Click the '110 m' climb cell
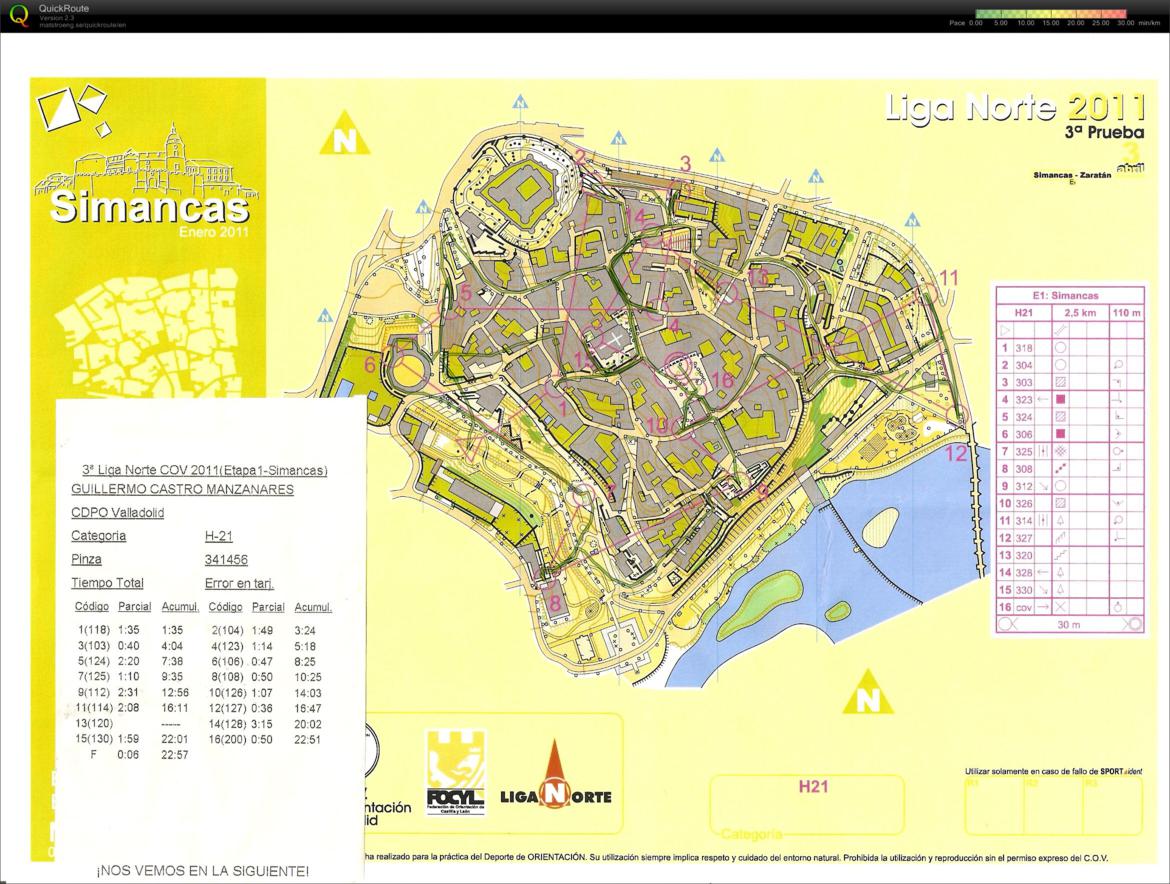1170x884 pixels. (1126, 313)
